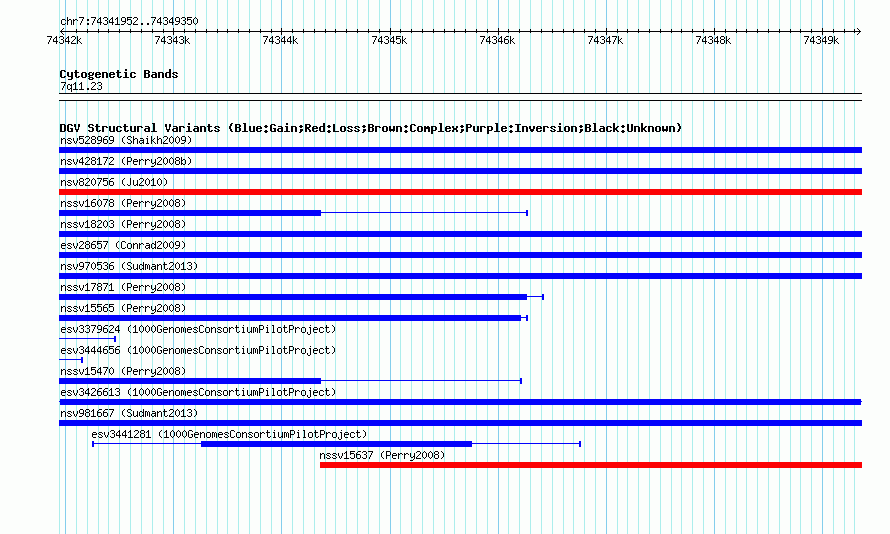
Task: Select the nssv15470 thick blue bar
Action: [190, 381]
